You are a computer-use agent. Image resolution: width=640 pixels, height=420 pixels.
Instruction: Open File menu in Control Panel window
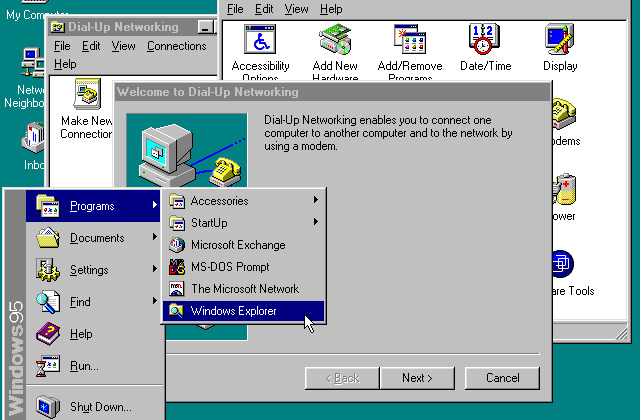pos(235,9)
